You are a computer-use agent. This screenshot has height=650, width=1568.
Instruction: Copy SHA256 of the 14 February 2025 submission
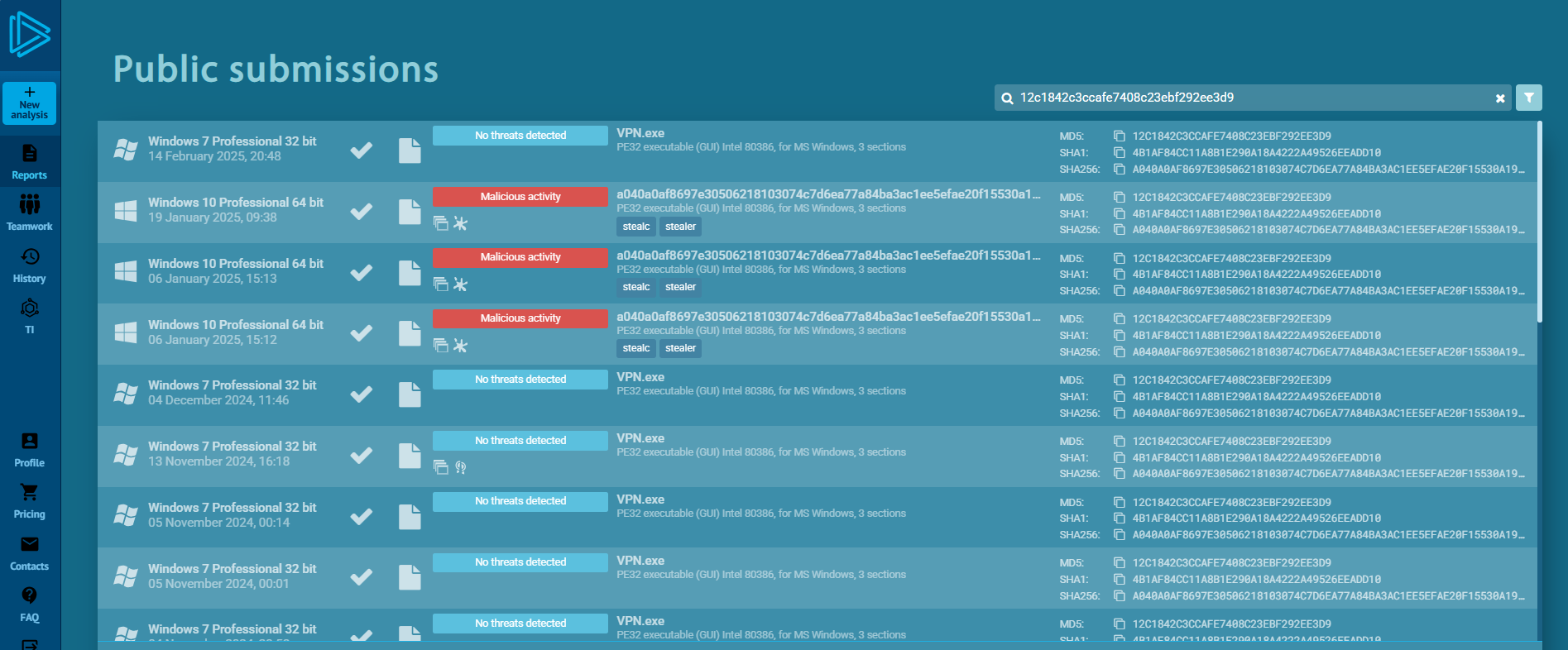tap(1120, 170)
